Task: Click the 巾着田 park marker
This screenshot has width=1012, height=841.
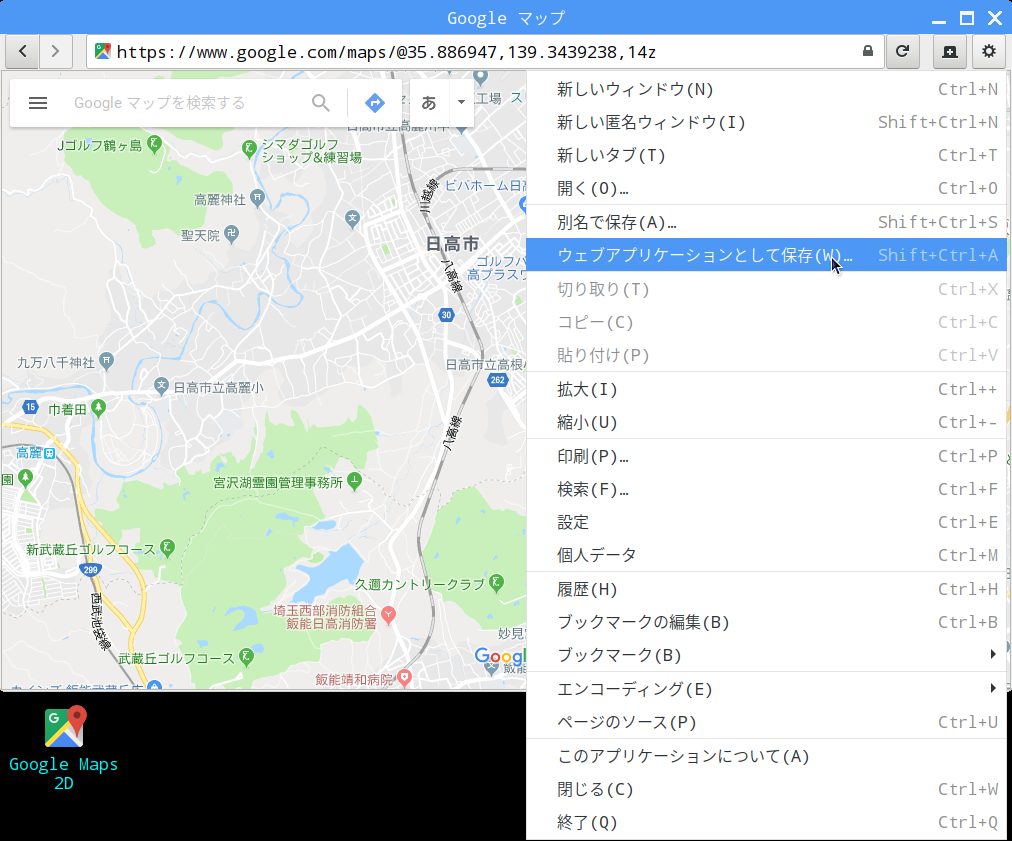Action: (98, 408)
